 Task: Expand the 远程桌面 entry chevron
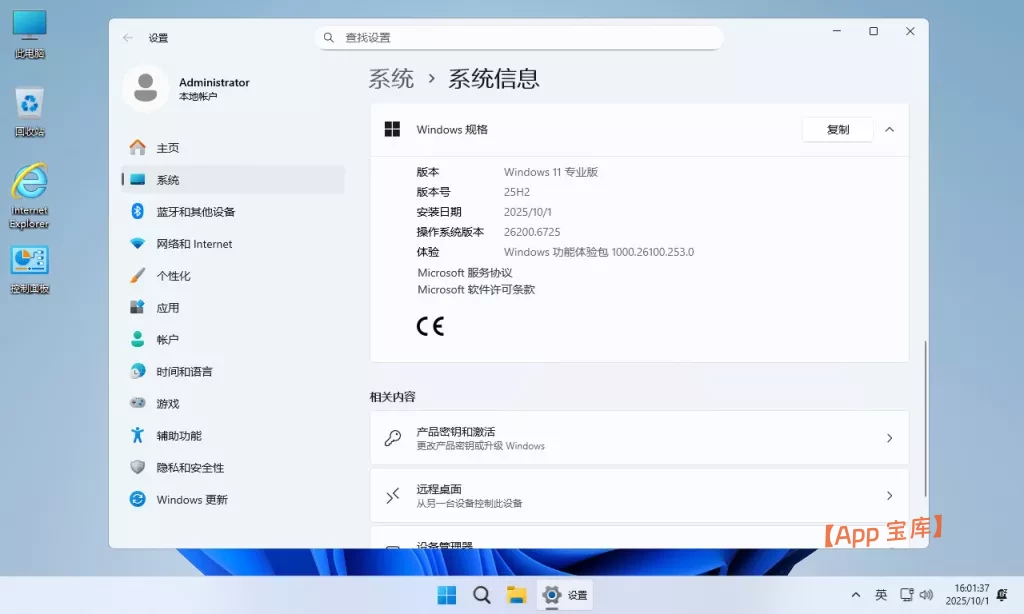pyautogui.click(x=889, y=495)
